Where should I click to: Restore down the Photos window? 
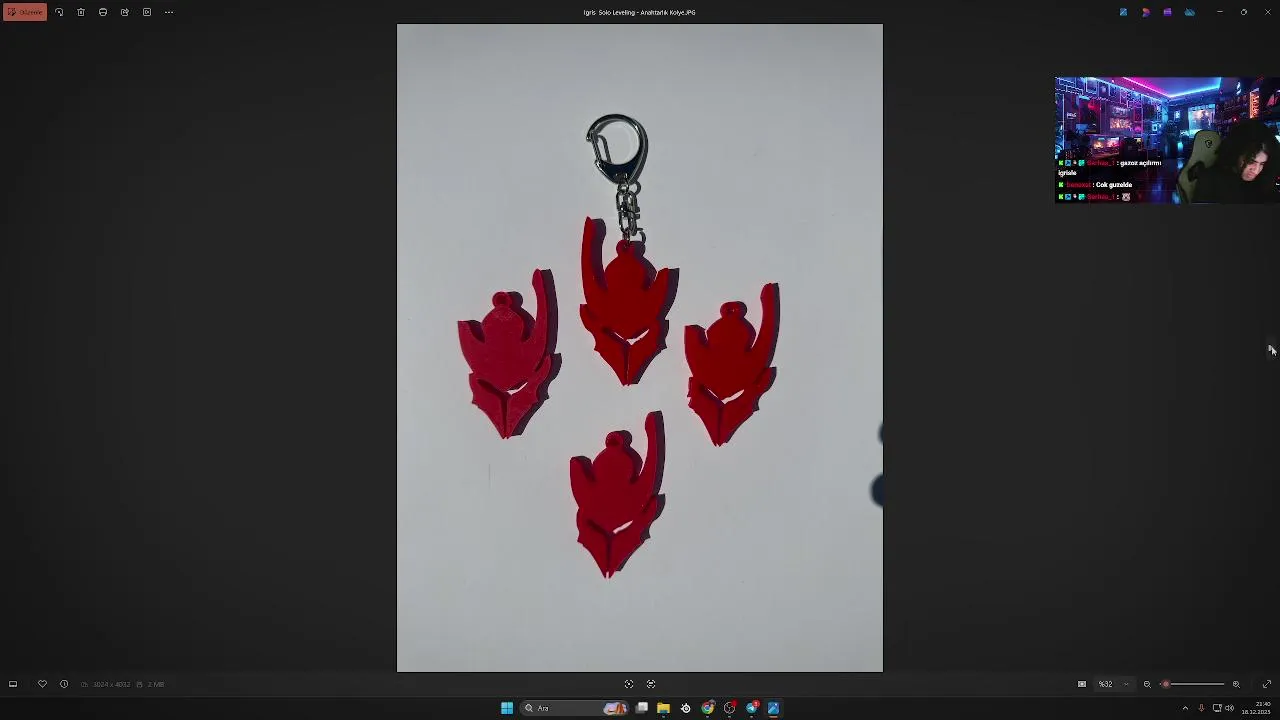(1244, 12)
